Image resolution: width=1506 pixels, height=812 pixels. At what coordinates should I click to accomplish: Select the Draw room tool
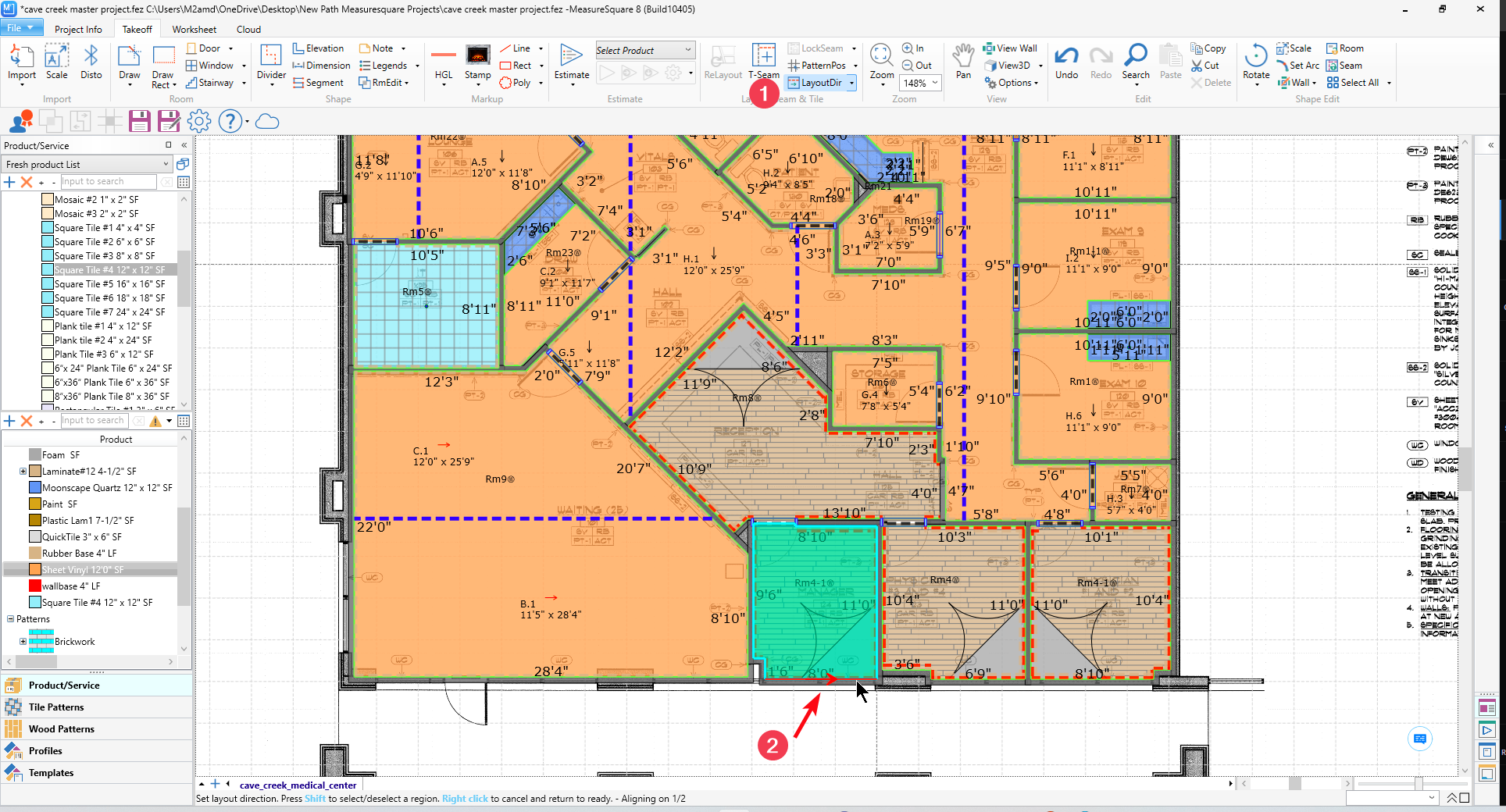(x=130, y=62)
